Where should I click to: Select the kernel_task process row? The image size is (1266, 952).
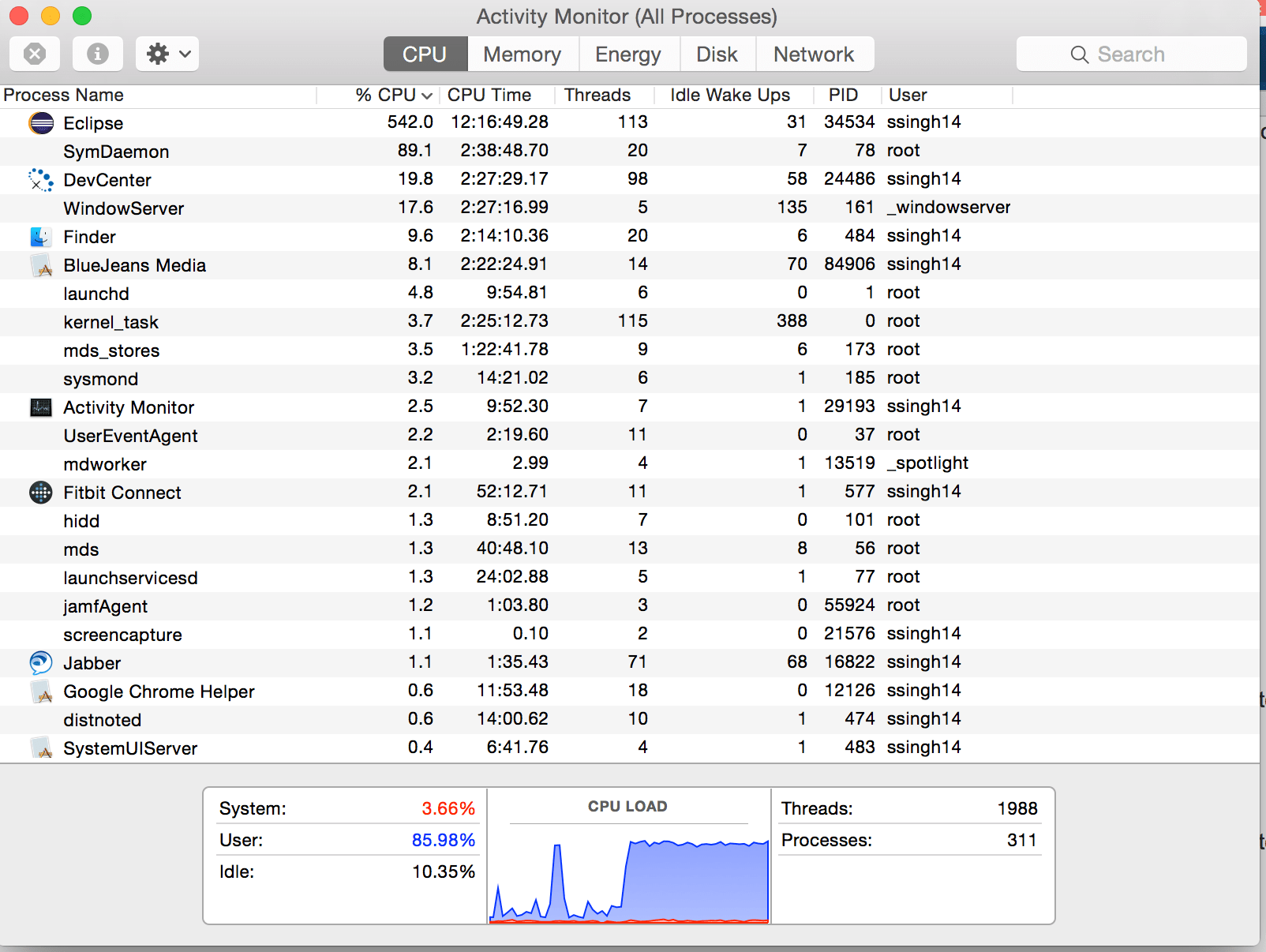point(630,321)
